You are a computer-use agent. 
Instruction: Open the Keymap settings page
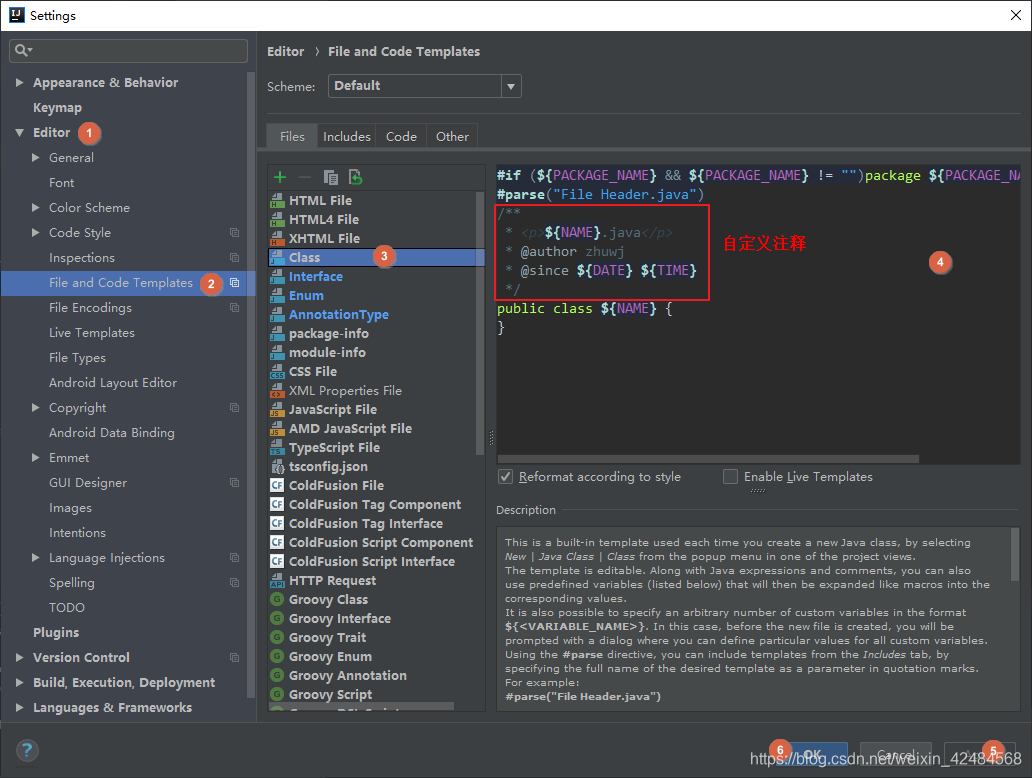click(x=58, y=107)
